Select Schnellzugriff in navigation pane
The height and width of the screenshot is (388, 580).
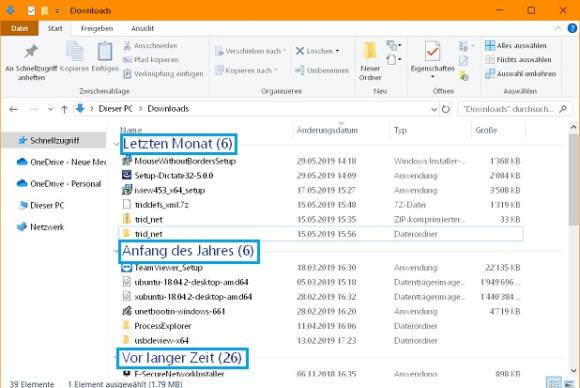point(54,141)
